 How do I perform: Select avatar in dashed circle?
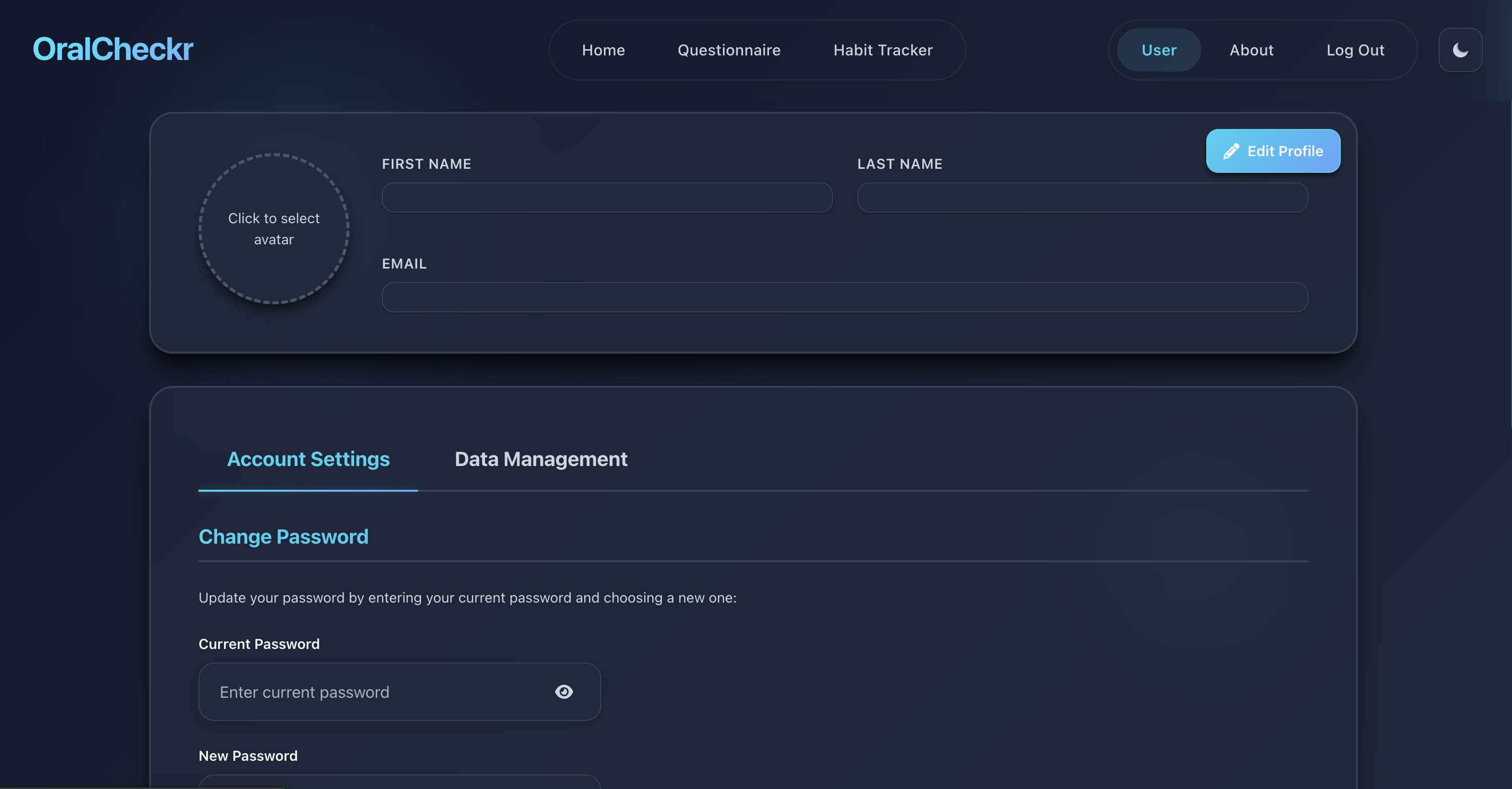tap(273, 229)
